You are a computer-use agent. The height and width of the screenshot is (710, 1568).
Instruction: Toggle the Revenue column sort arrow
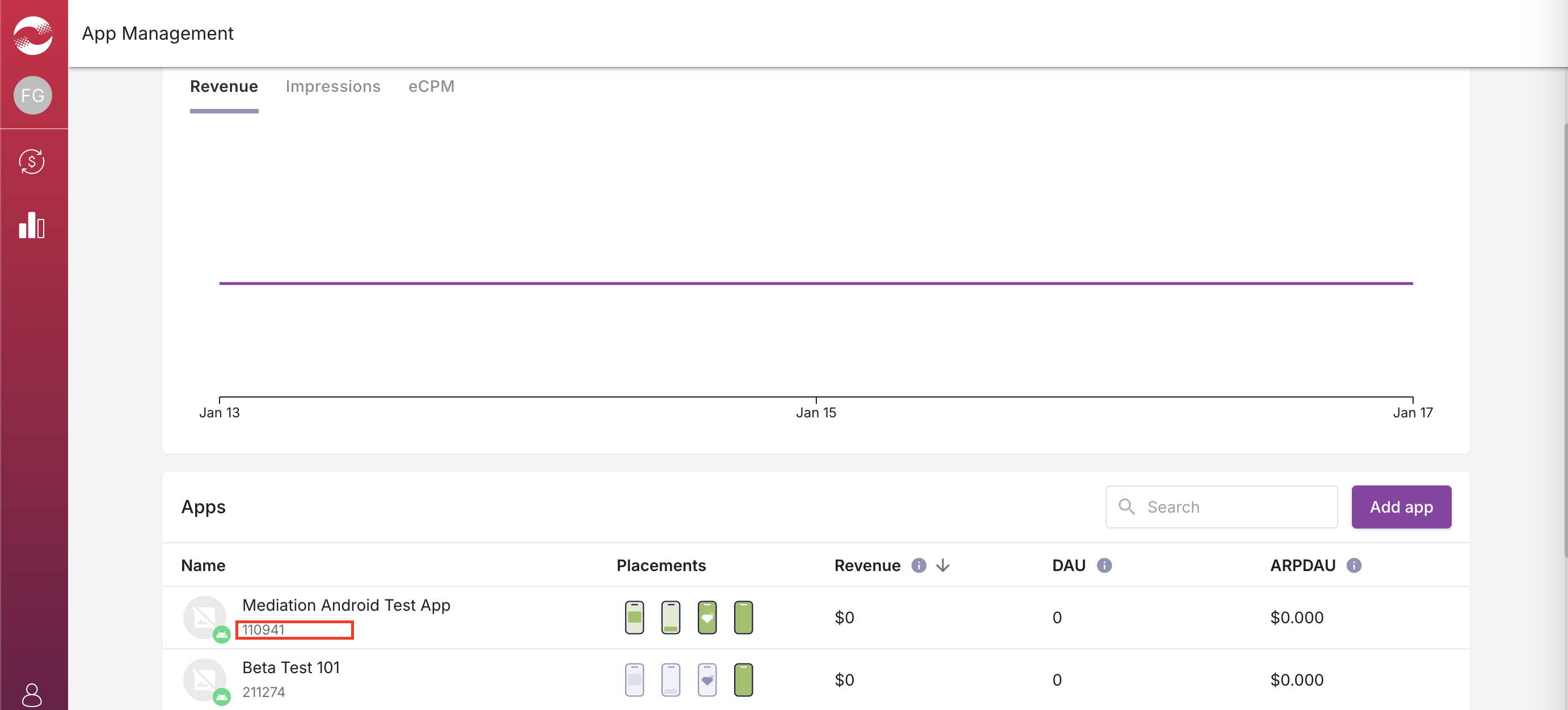point(943,565)
